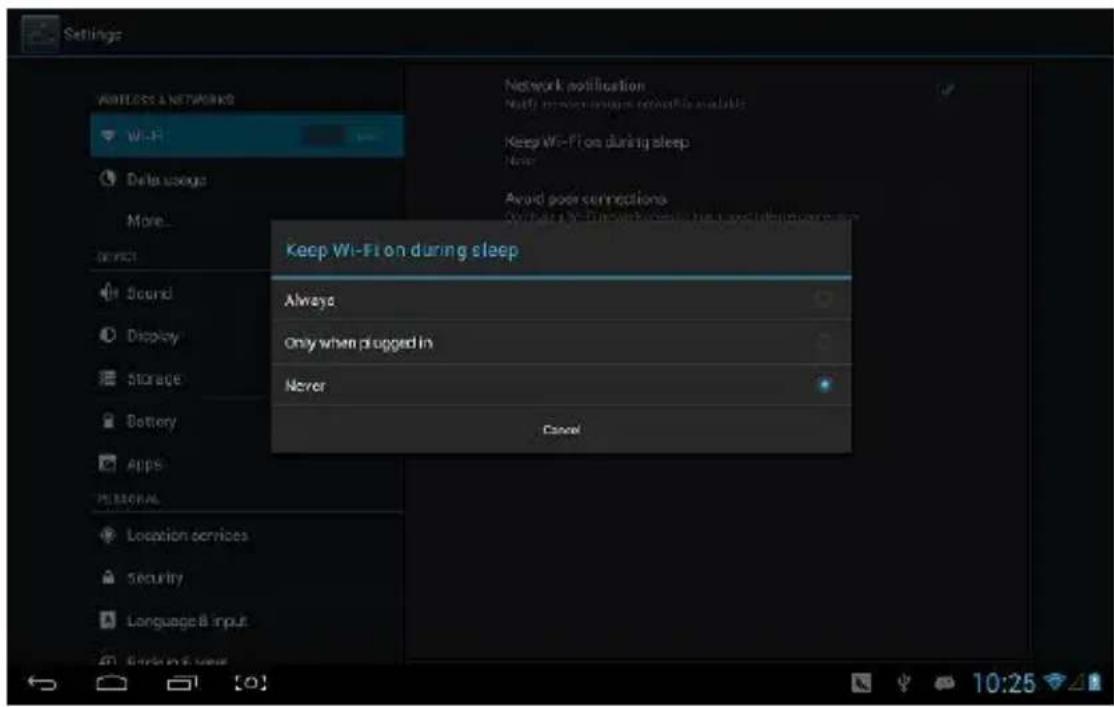Open Location services settings
This screenshot has height=707, width=1114.
pyautogui.click(x=247, y=535)
